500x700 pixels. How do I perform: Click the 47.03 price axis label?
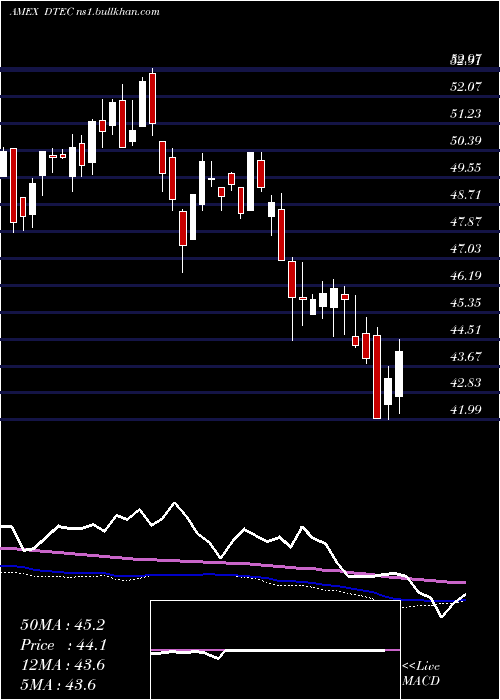tap(466, 249)
